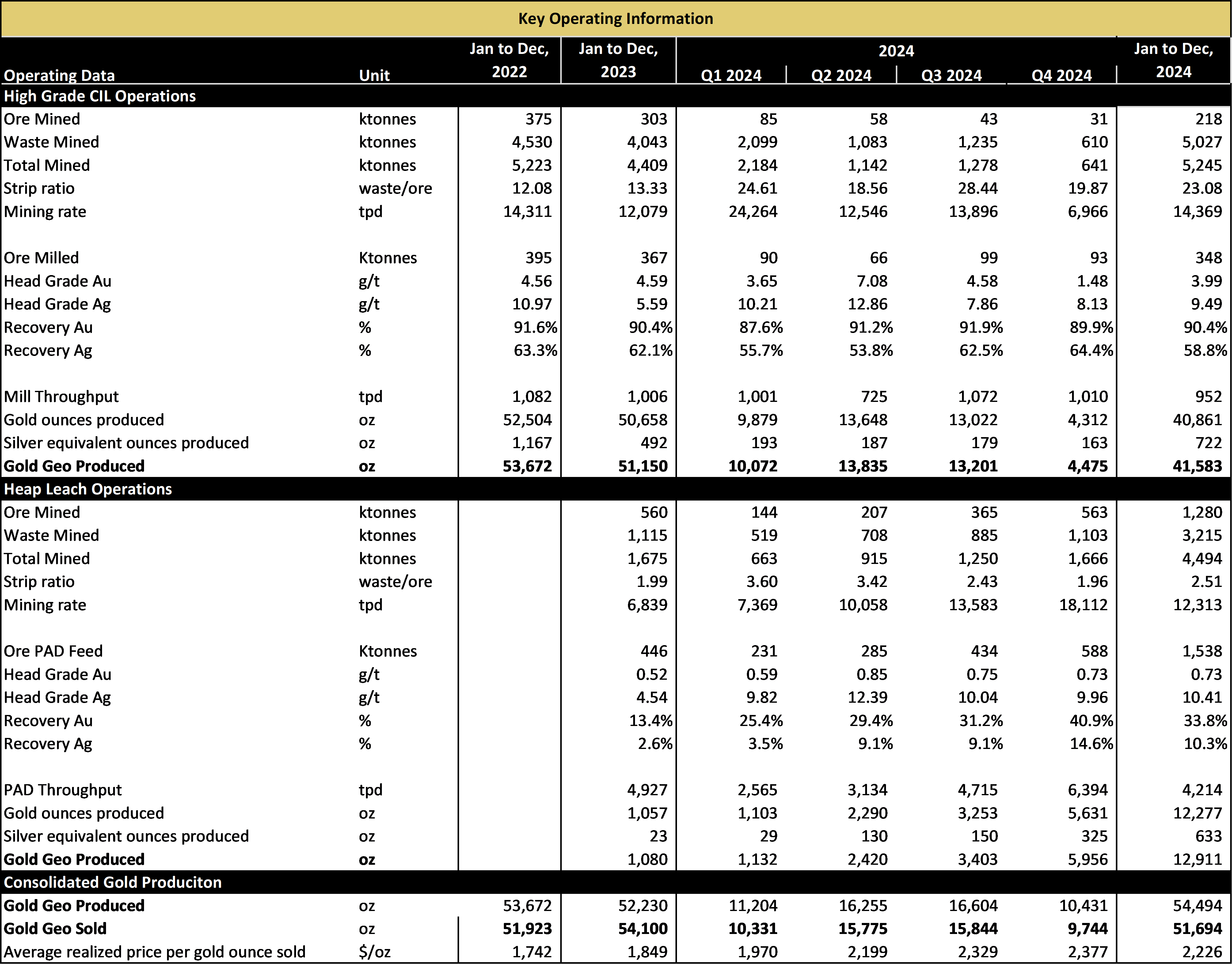Select the Q2 2024 column header
The image size is (1232, 964).
point(841,75)
